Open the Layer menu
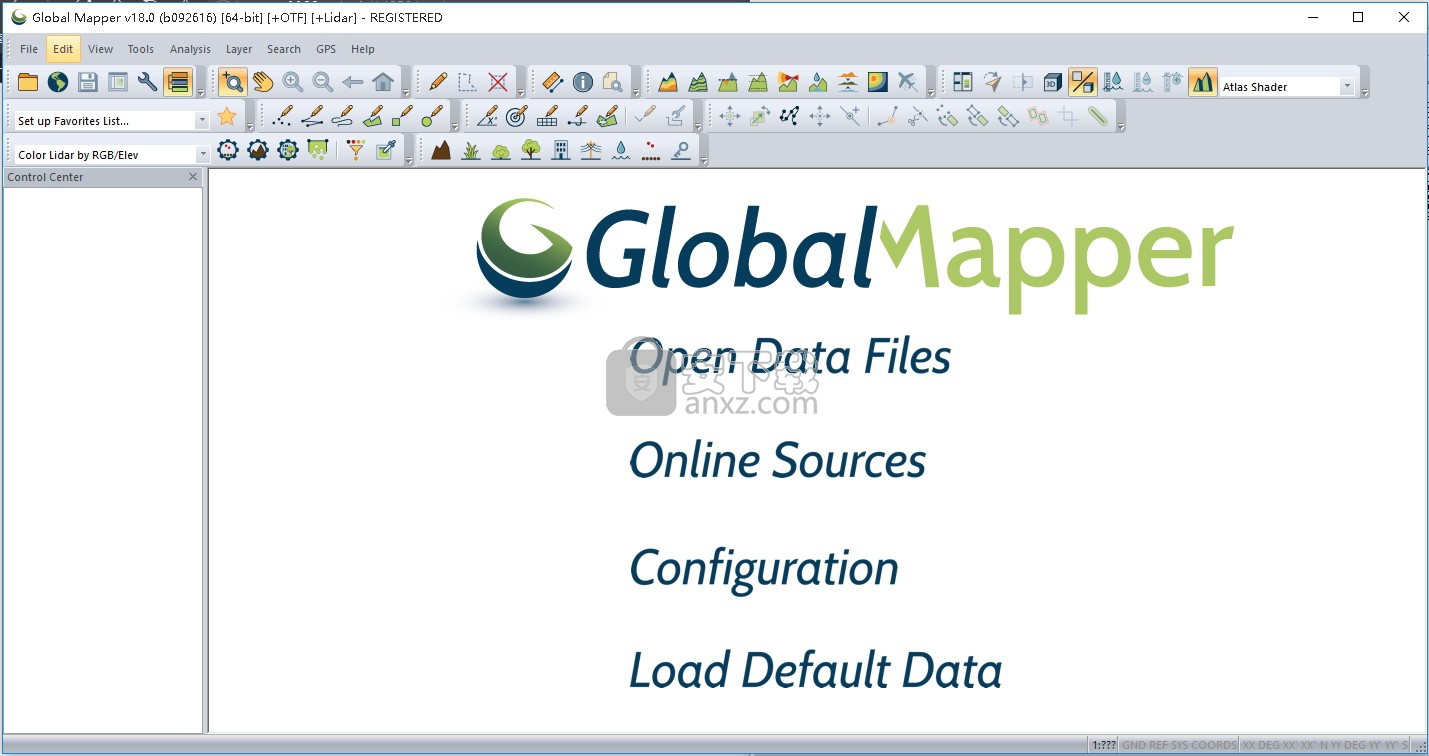This screenshot has height=756, width=1429. tap(239, 49)
